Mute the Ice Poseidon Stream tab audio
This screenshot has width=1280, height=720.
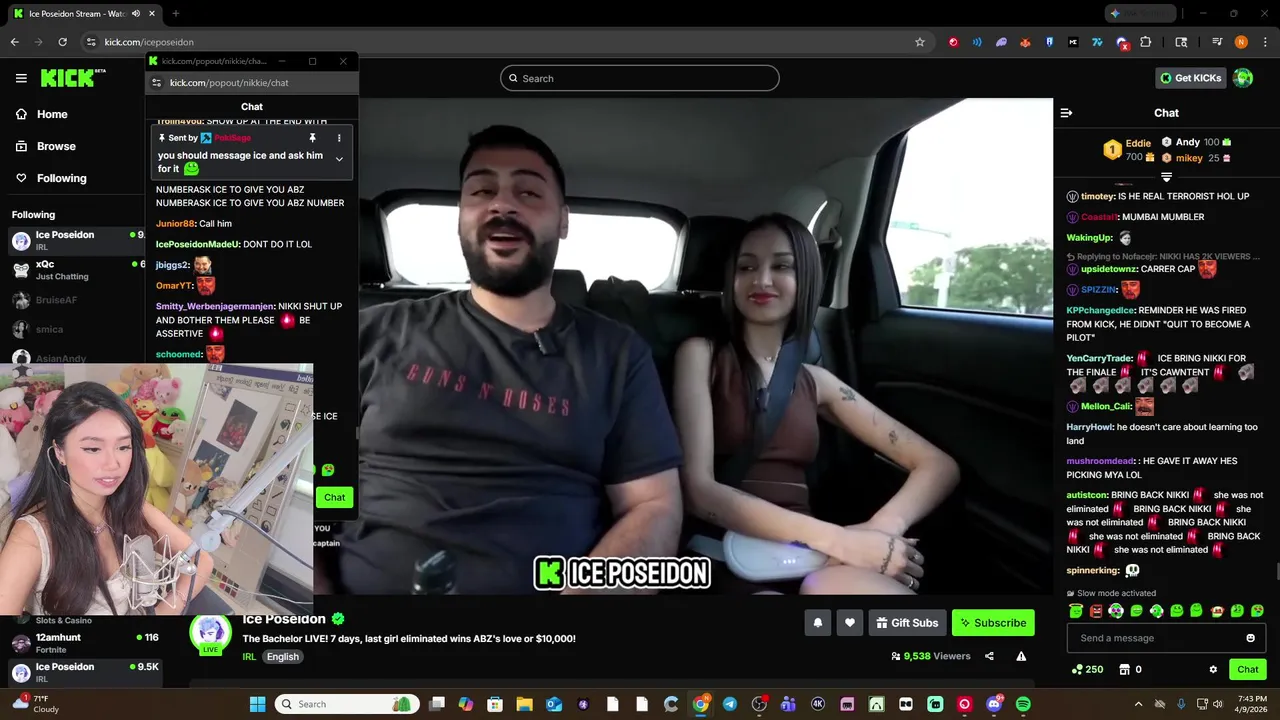(x=136, y=13)
